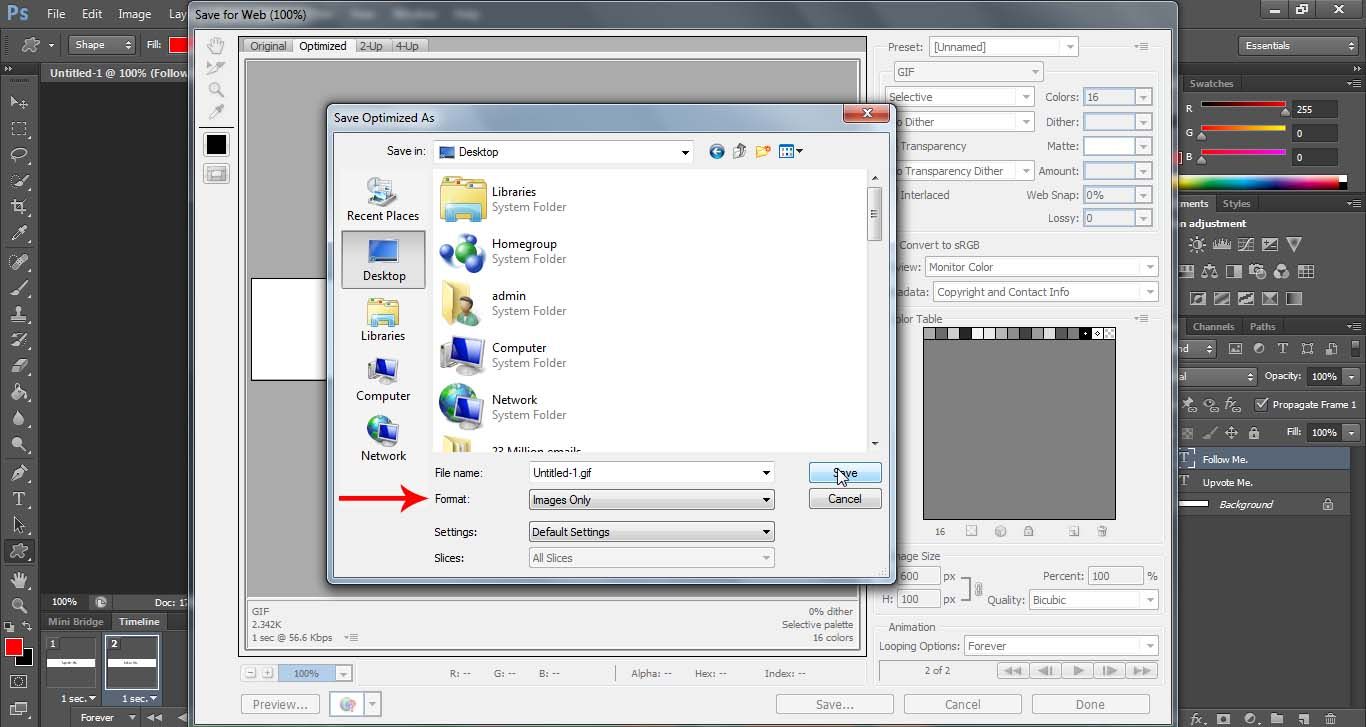Switch to the Mini Bridge tab

pyautogui.click(x=76, y=621)
